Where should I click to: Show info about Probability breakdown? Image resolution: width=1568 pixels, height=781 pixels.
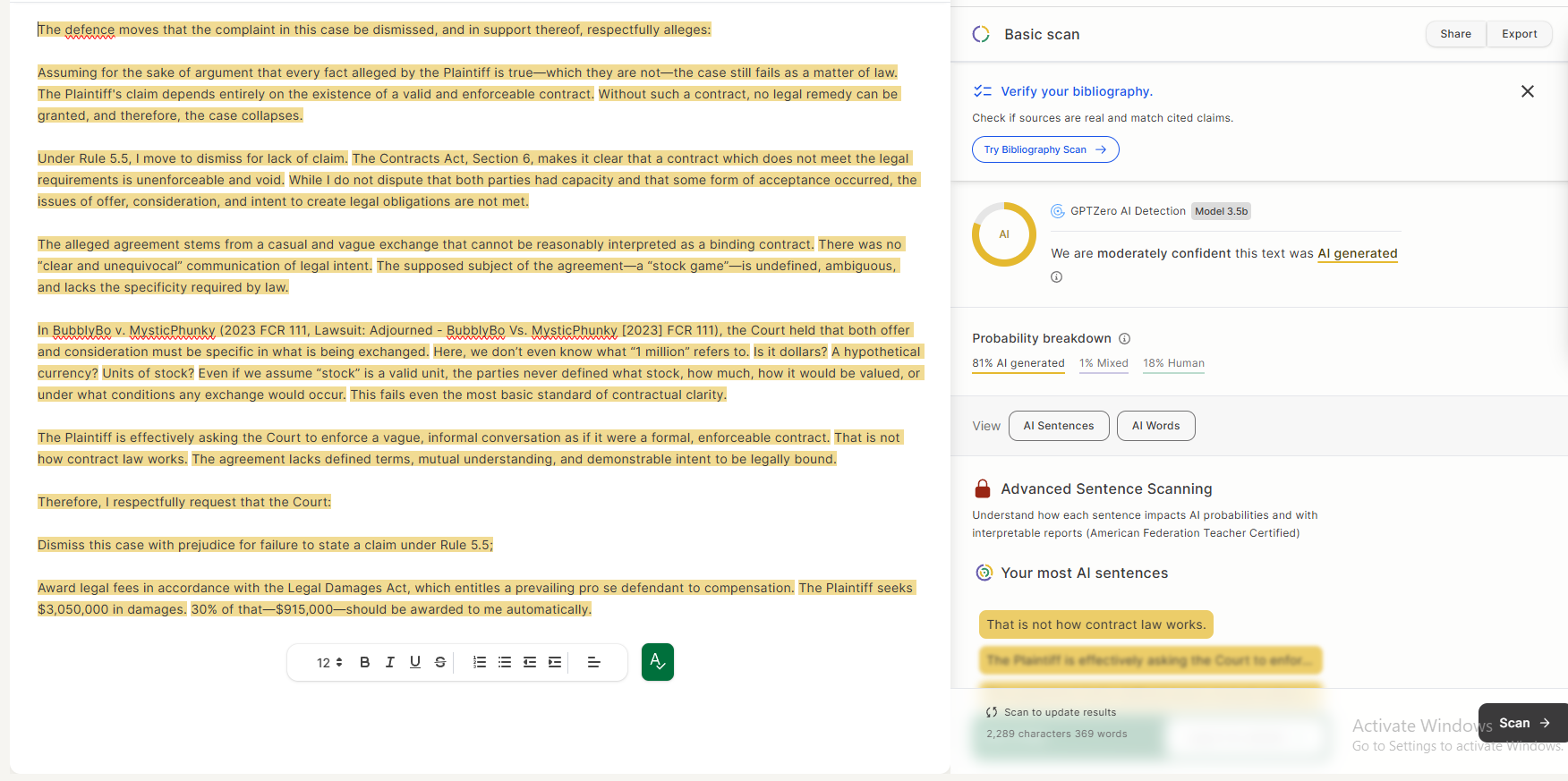click(1125, 338)
